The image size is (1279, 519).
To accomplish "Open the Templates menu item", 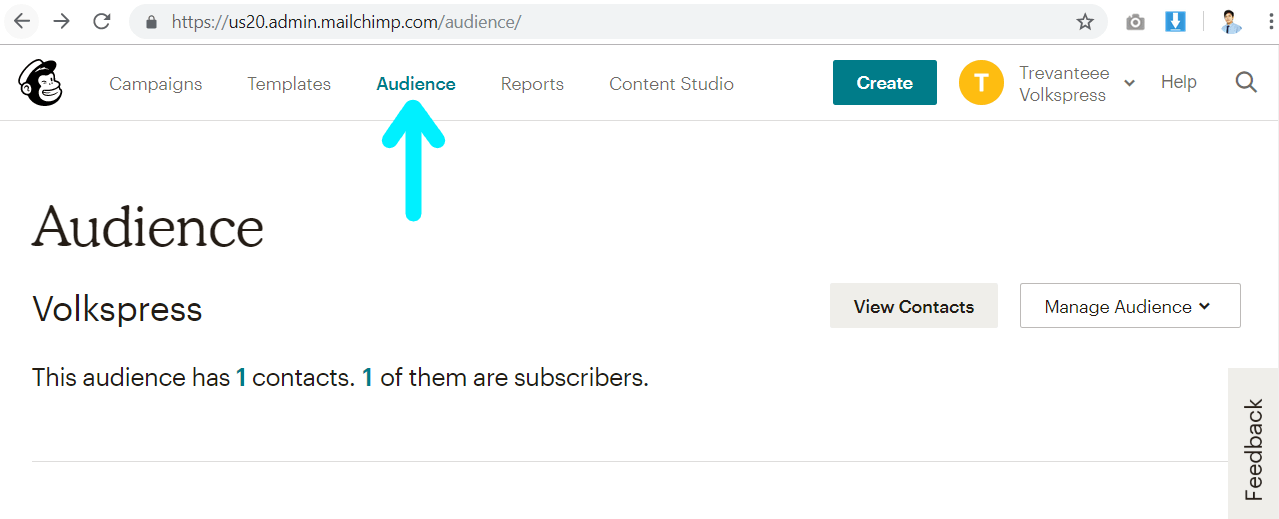I will 289,84.
